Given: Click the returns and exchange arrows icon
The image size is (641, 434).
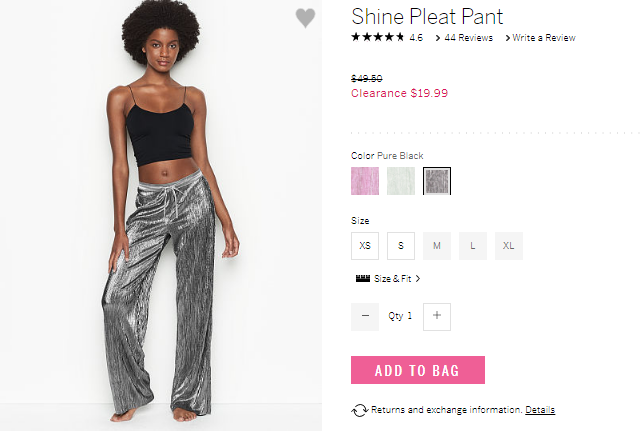Looking at the screenshot, I should (x=360, y=410).
